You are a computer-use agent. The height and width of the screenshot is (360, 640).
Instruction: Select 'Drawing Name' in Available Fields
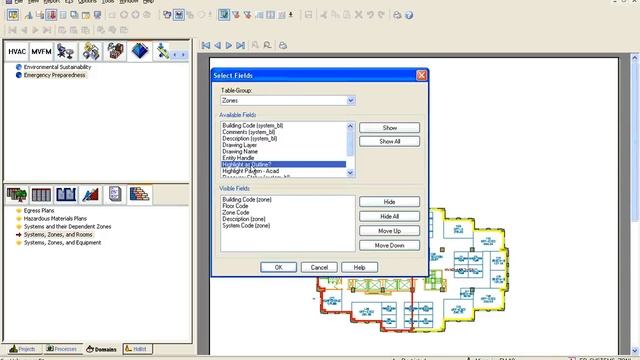point(240,151)
